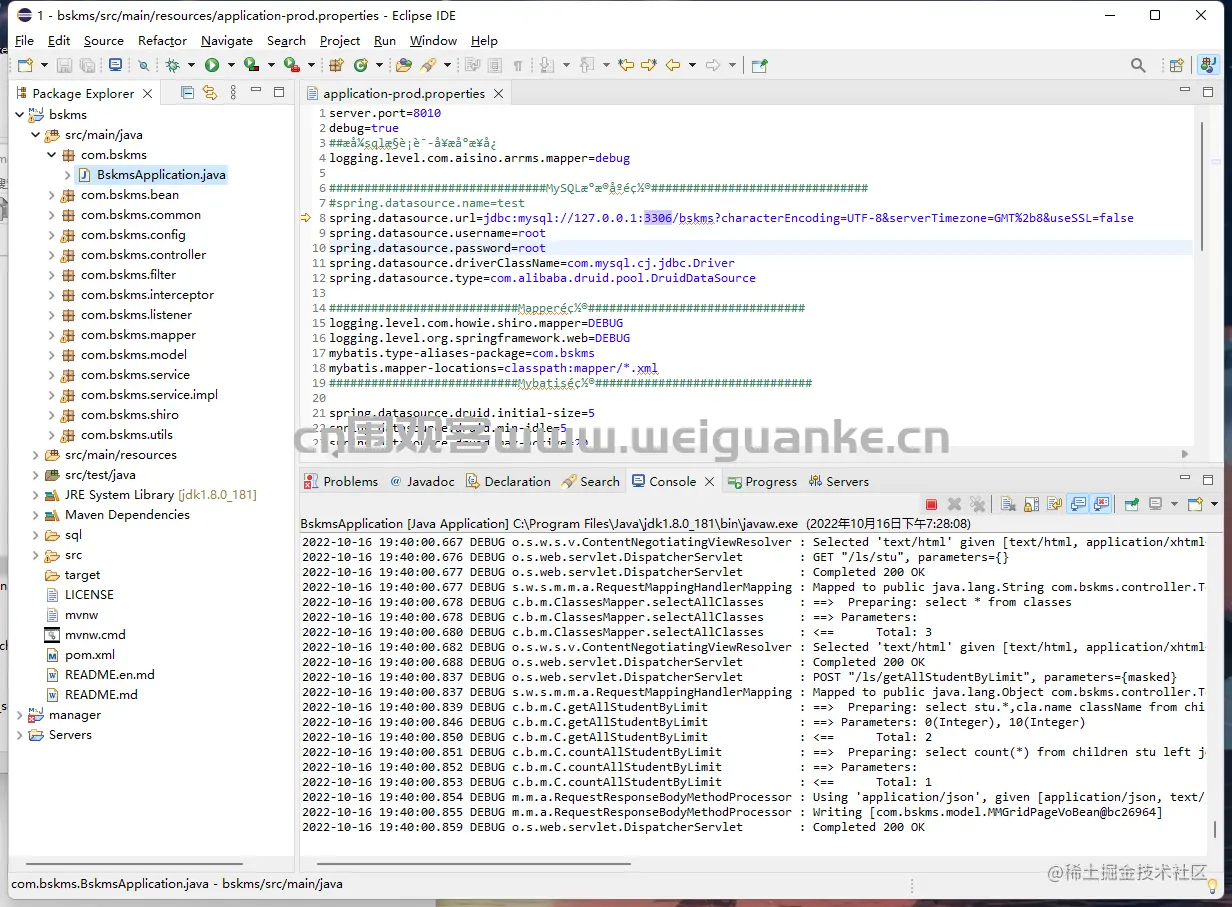1232x907 pixels.
Task: Open the terminal icon in toolbar
Action: (x=116, y=65)
